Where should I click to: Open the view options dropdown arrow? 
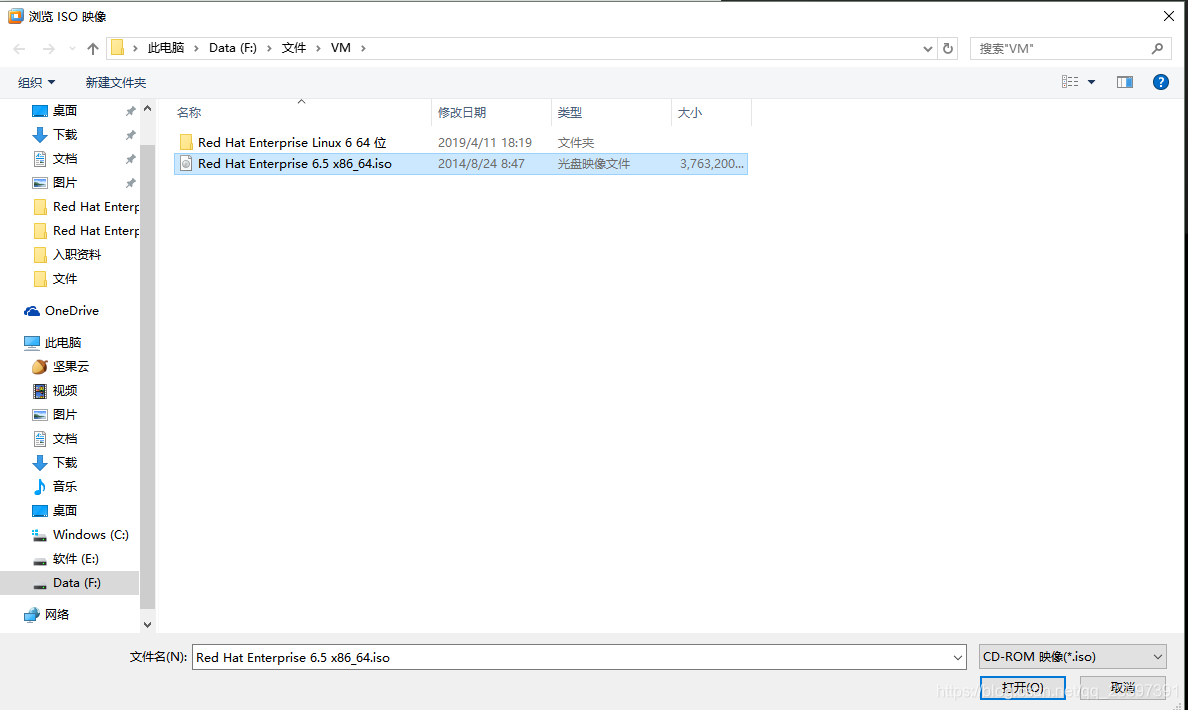[x=1092, y=82]
